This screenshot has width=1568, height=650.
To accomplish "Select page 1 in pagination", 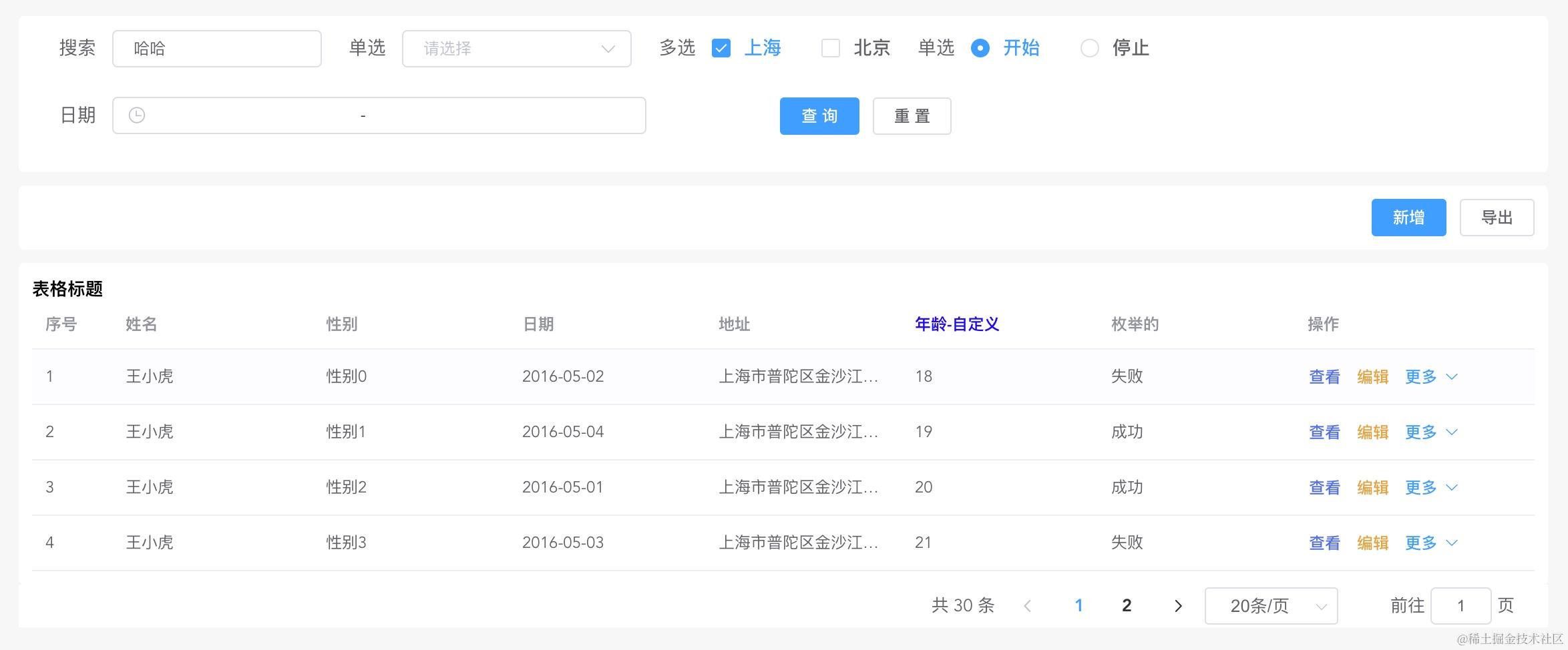I will click(1079, 605).
